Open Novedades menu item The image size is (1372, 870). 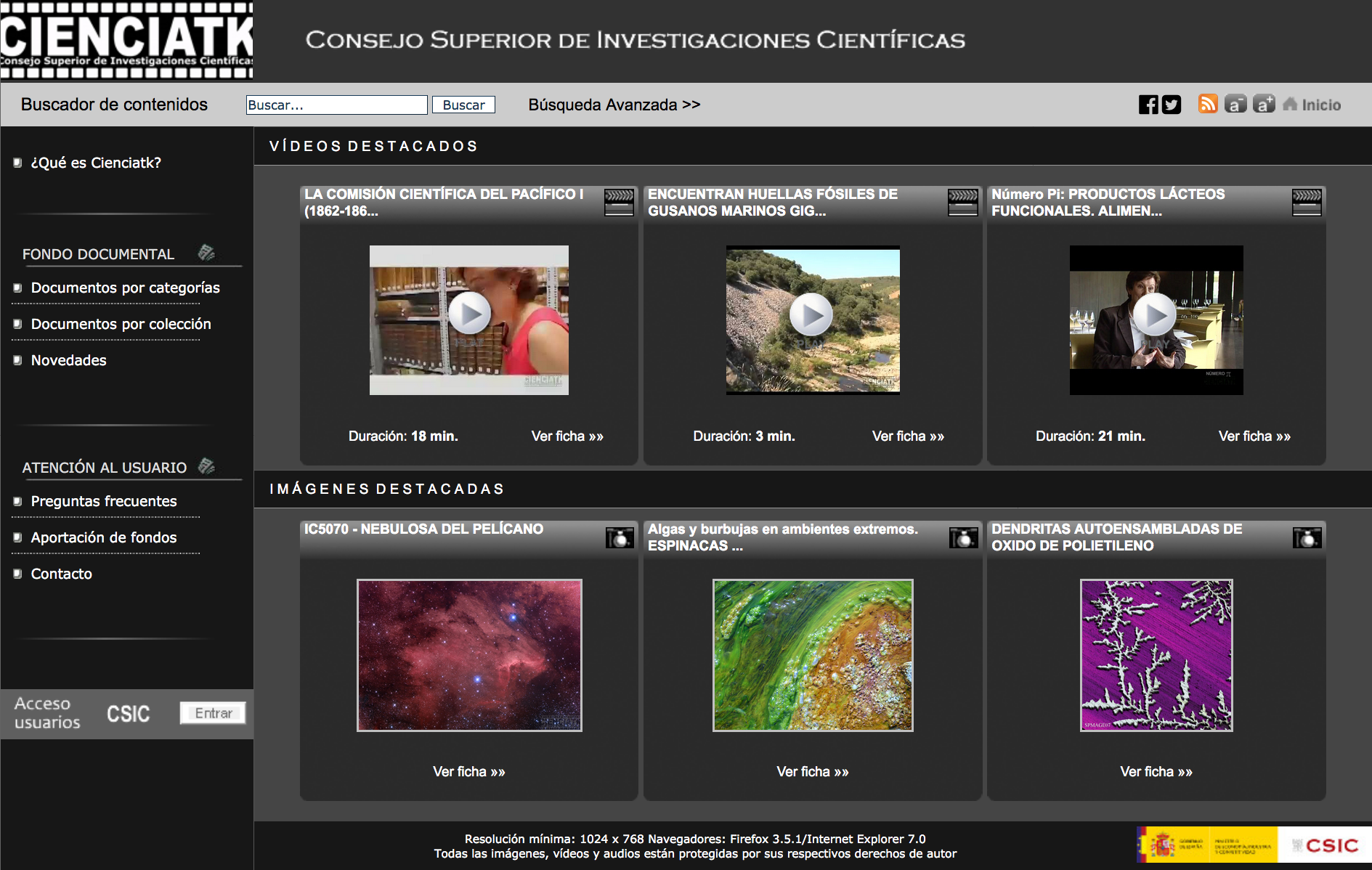68,360
